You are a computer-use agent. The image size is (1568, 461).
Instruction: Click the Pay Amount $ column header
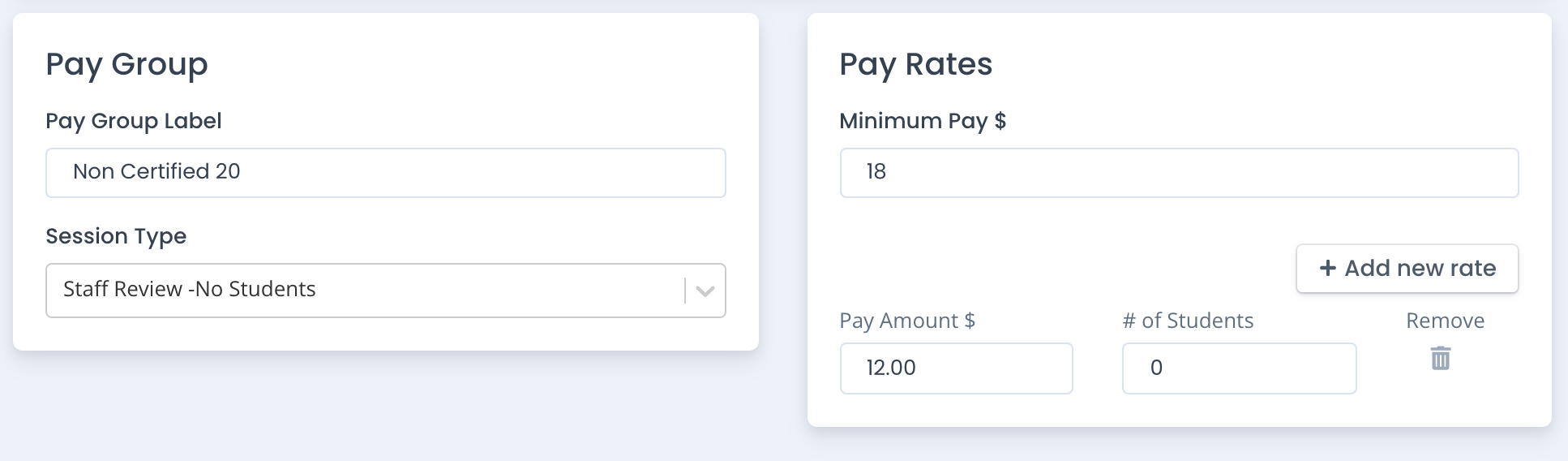click(907, 321)
